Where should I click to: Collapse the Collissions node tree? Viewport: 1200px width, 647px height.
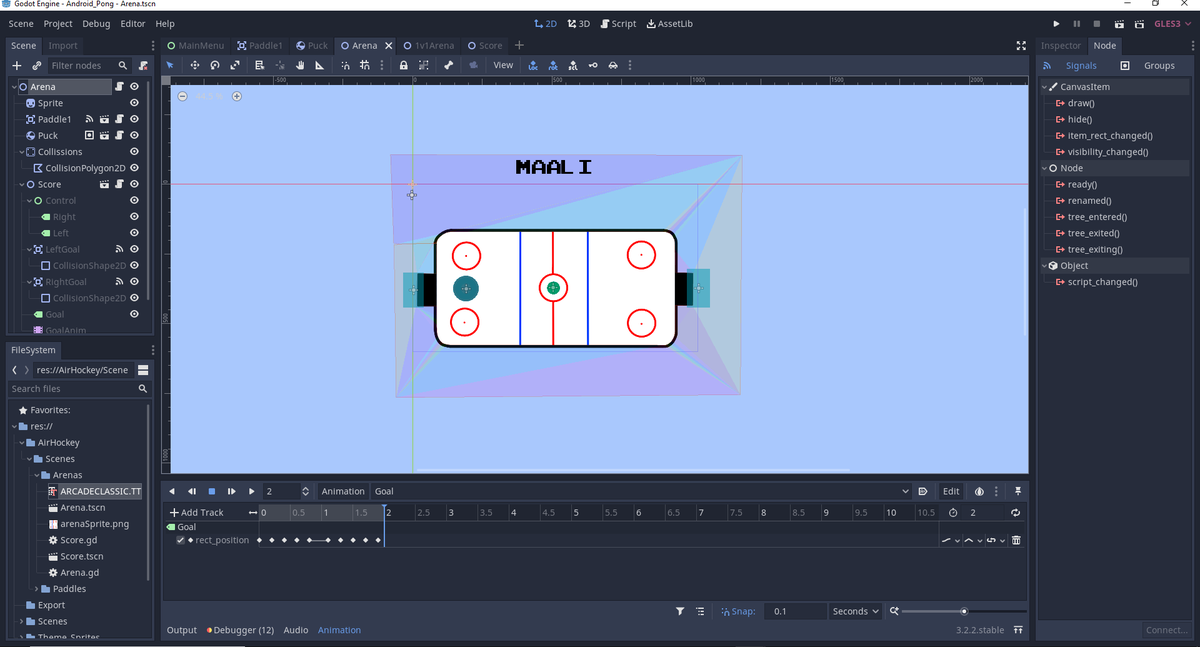(20, 152)
